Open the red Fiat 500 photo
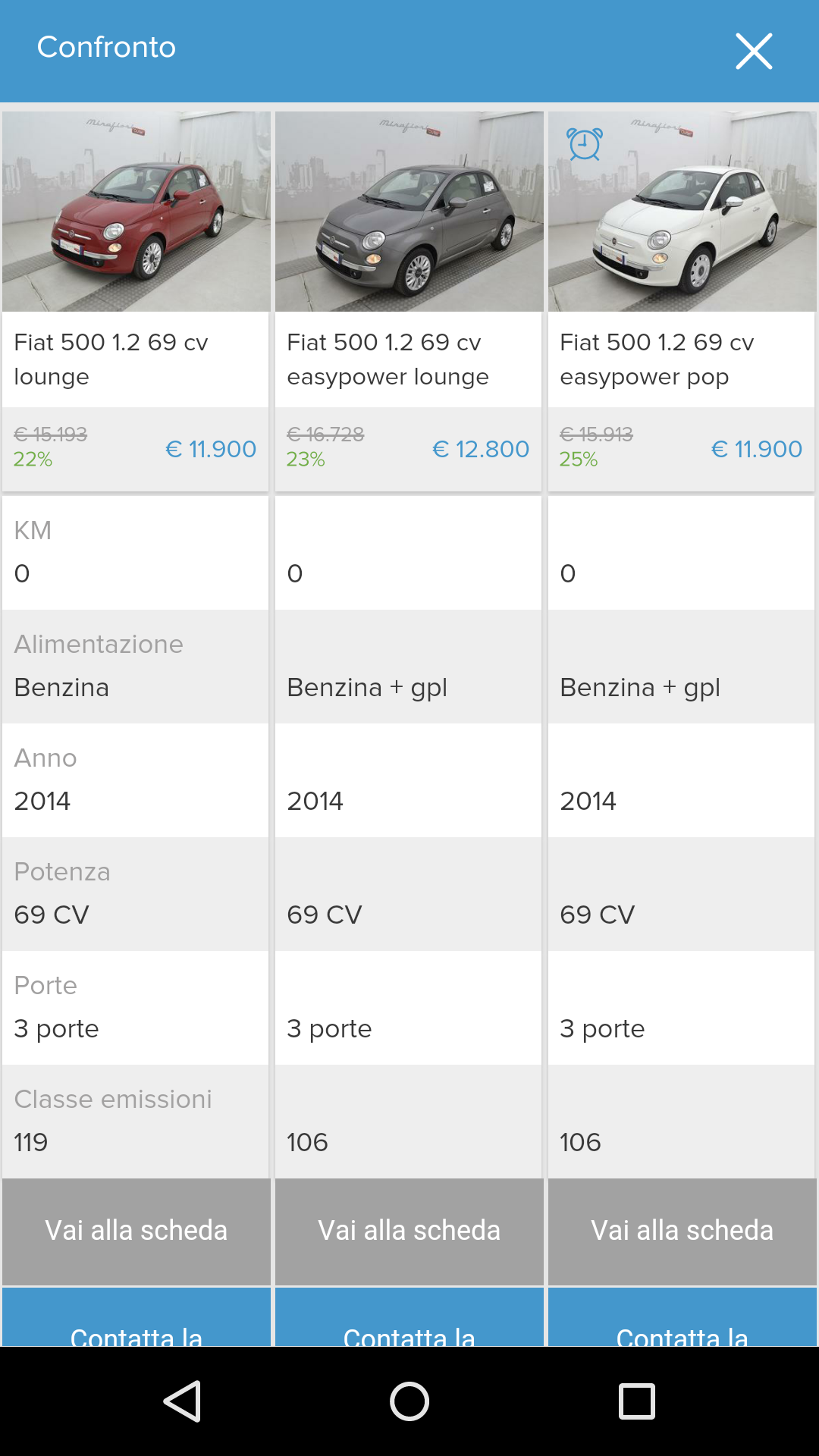 [136, 212]
